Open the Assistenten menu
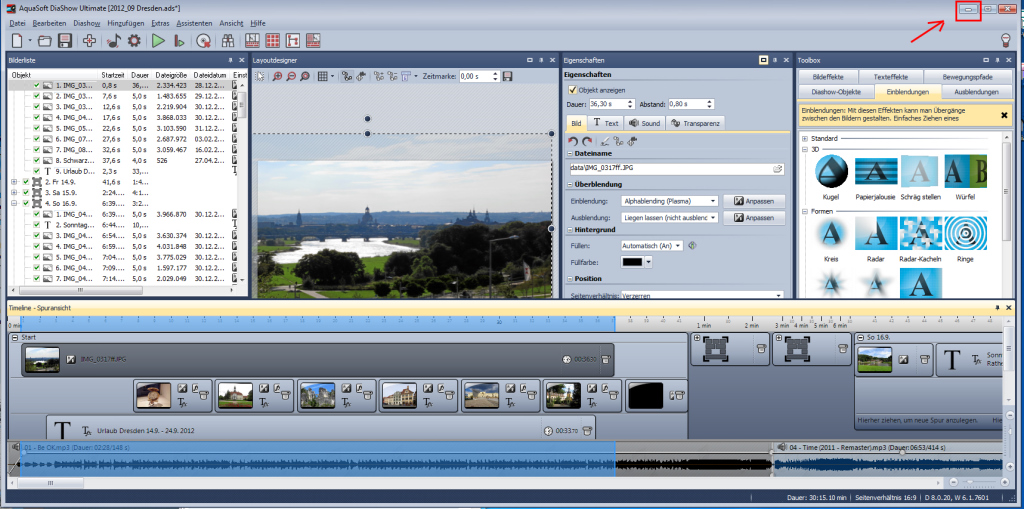Image resolution: width=1024 pixels, height=509 pixels. [193, 22]
